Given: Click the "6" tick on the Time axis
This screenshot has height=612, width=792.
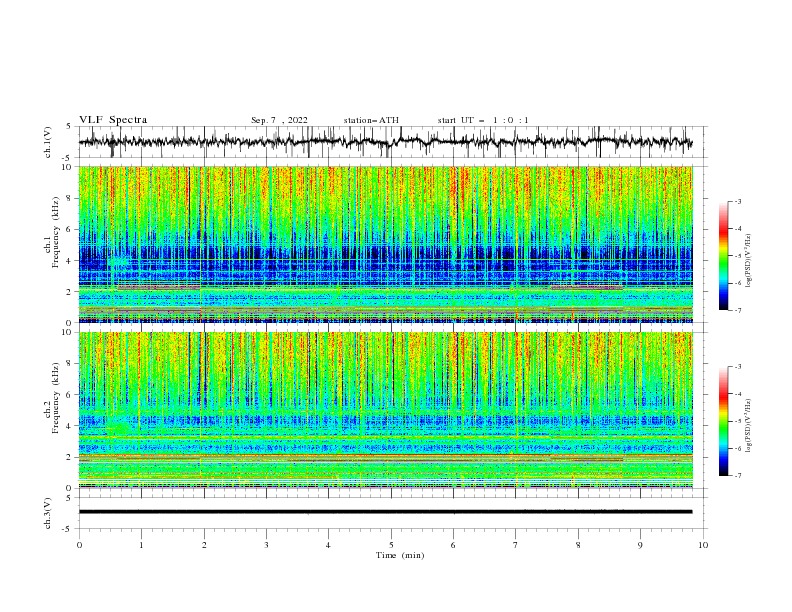Looking at the screenshot, I should coord(453,545).
